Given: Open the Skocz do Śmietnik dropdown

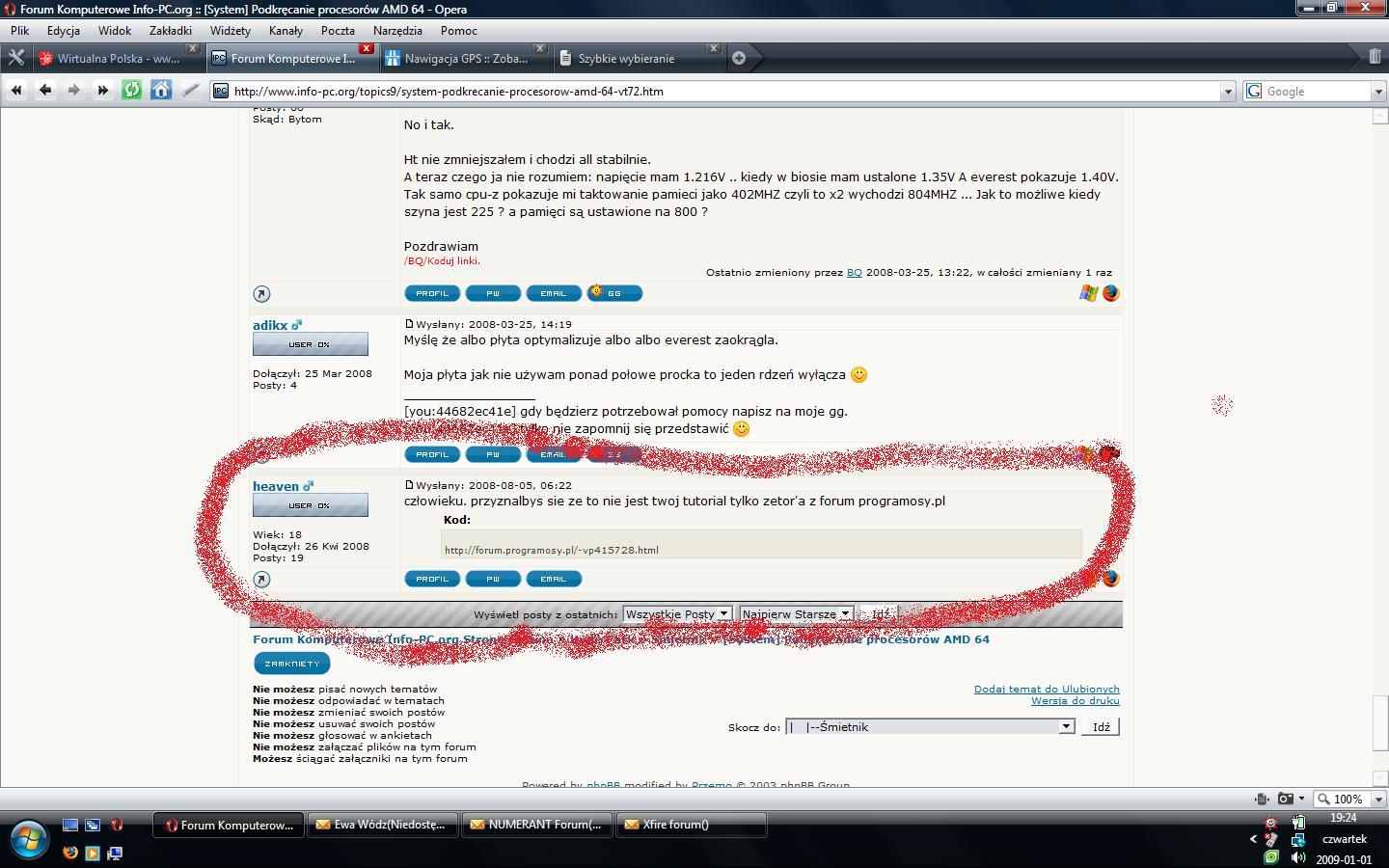Looking at the screenshot, I should coord(930,726).
